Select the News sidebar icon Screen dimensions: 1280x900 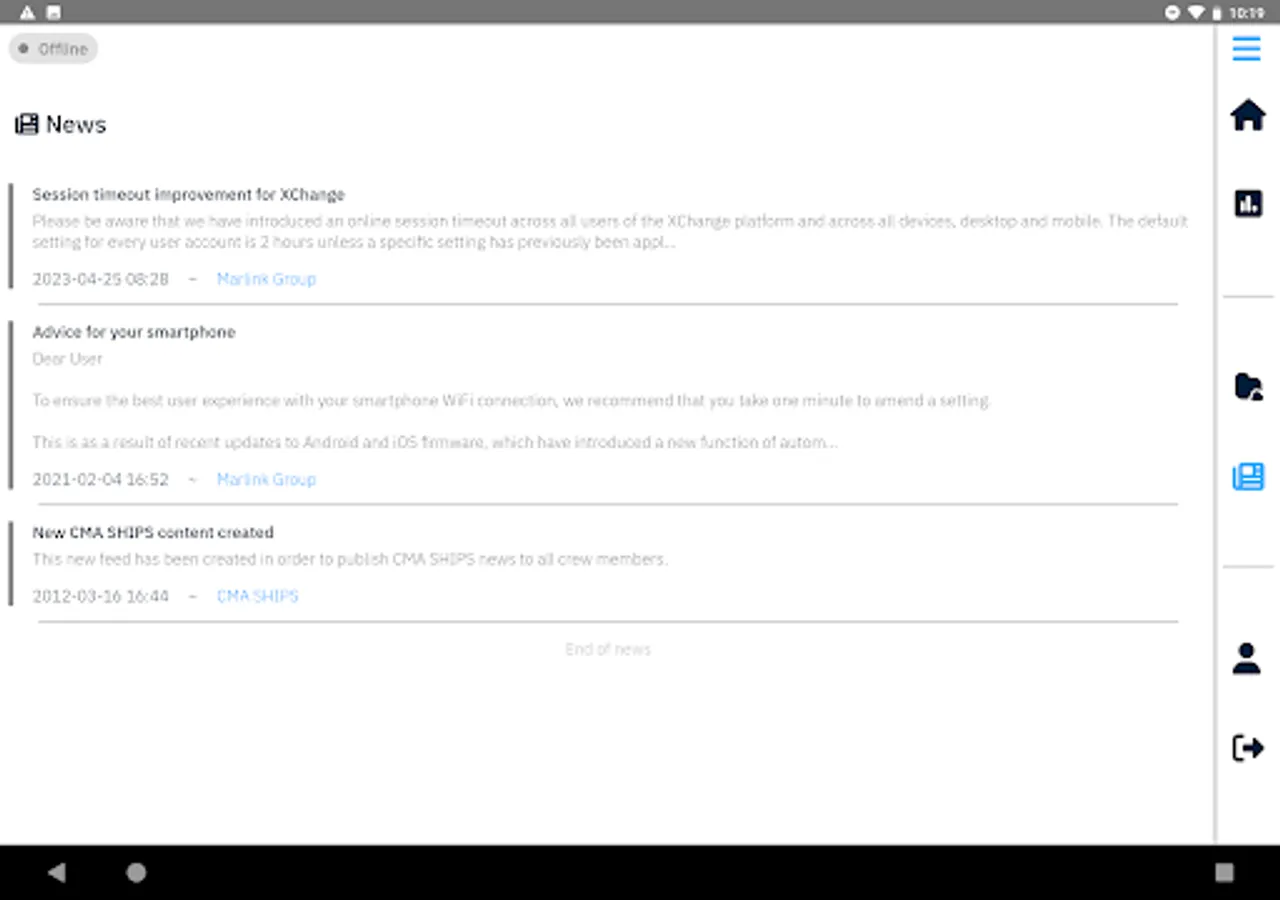pos(1247,476)
